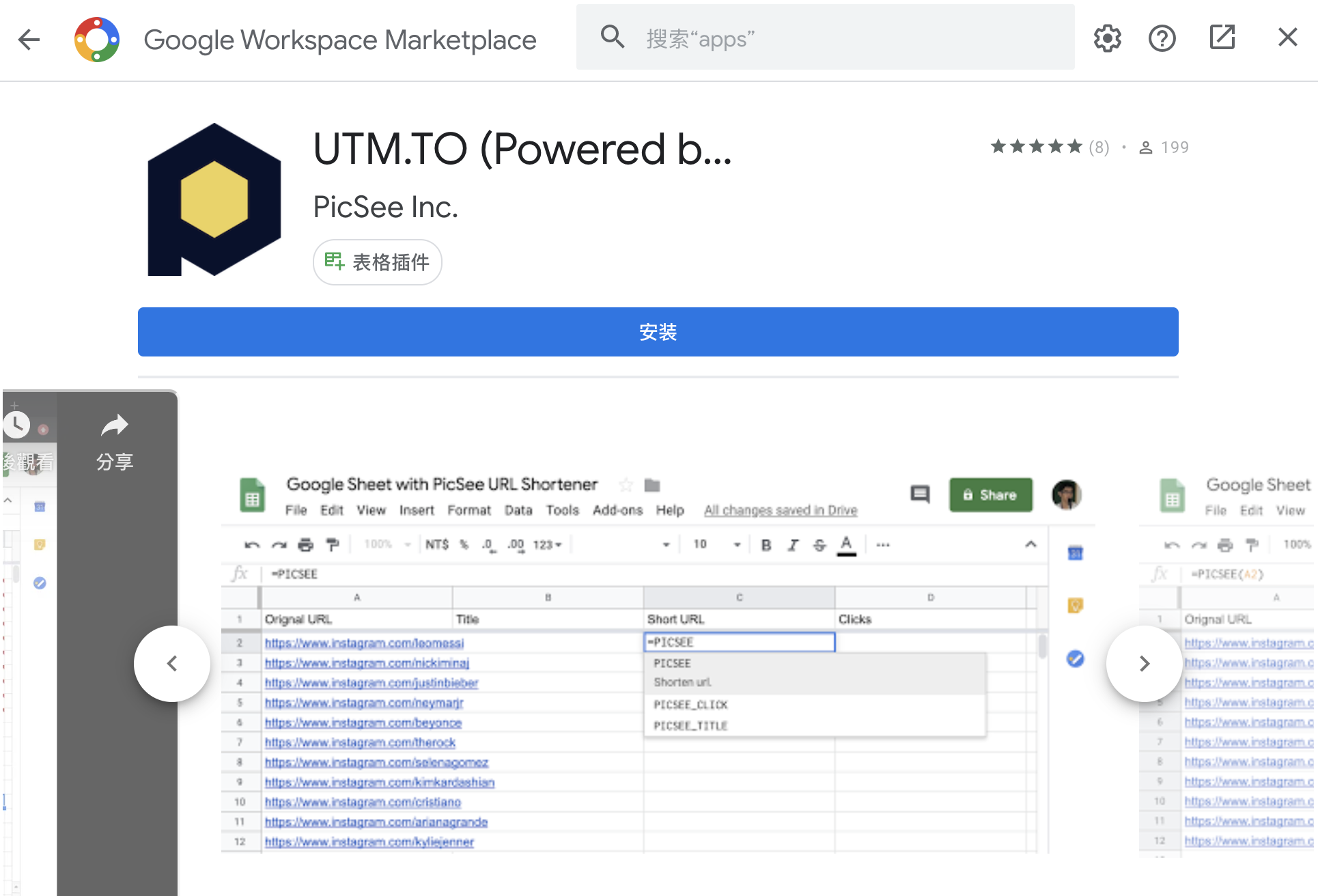Image resolution: width=1318 pixels, height=896 pixels.
Task: Collapse sheet toolbar with up chevron
Action: tap(1030, 544)
